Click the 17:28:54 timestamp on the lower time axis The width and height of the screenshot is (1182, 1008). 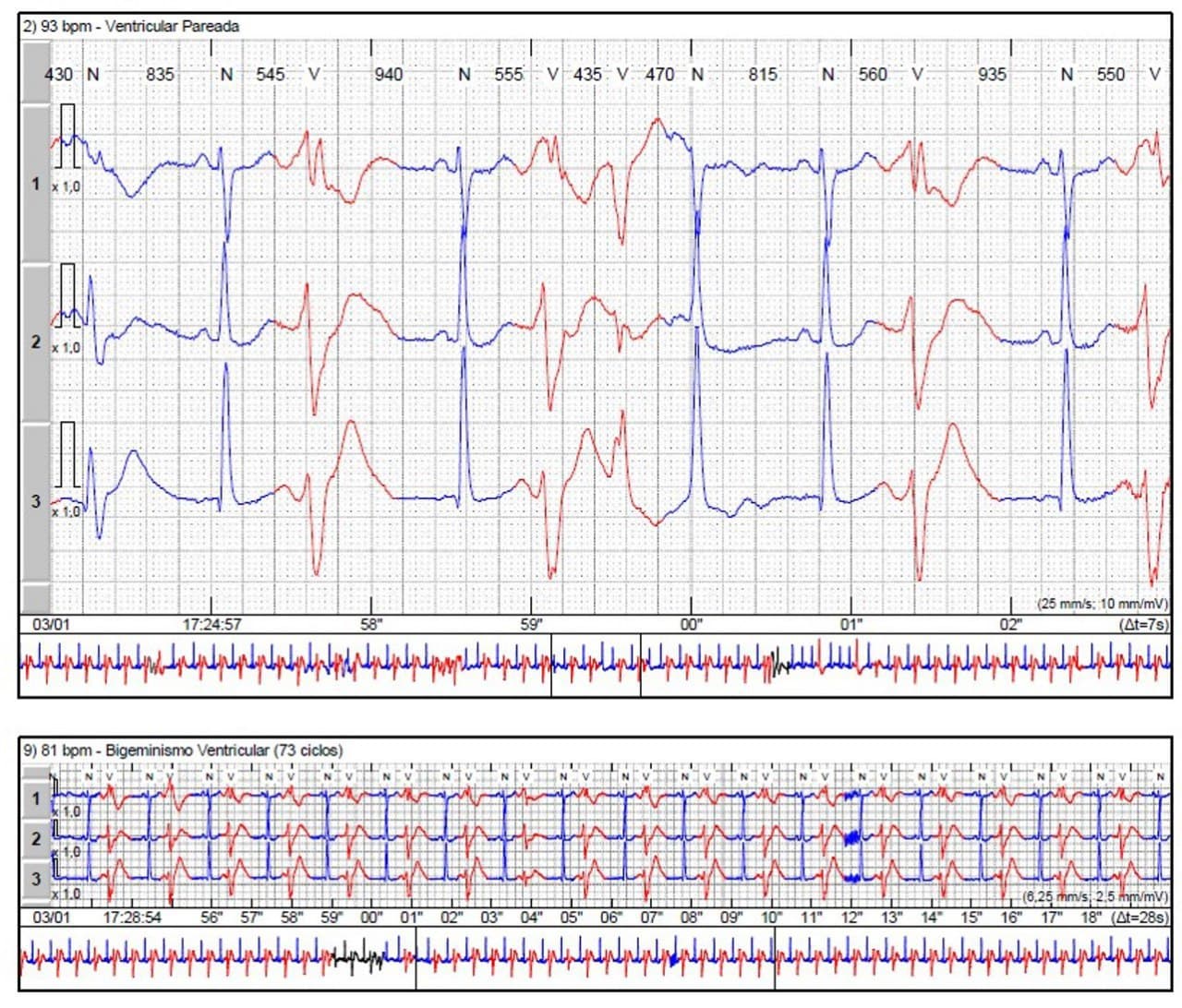point(132,918)
